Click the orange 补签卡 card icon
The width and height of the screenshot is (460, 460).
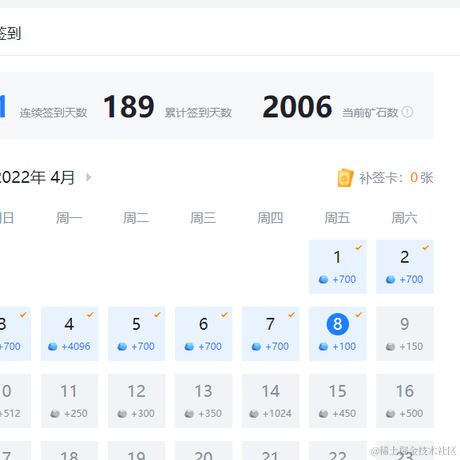click(x=345, y=178)
